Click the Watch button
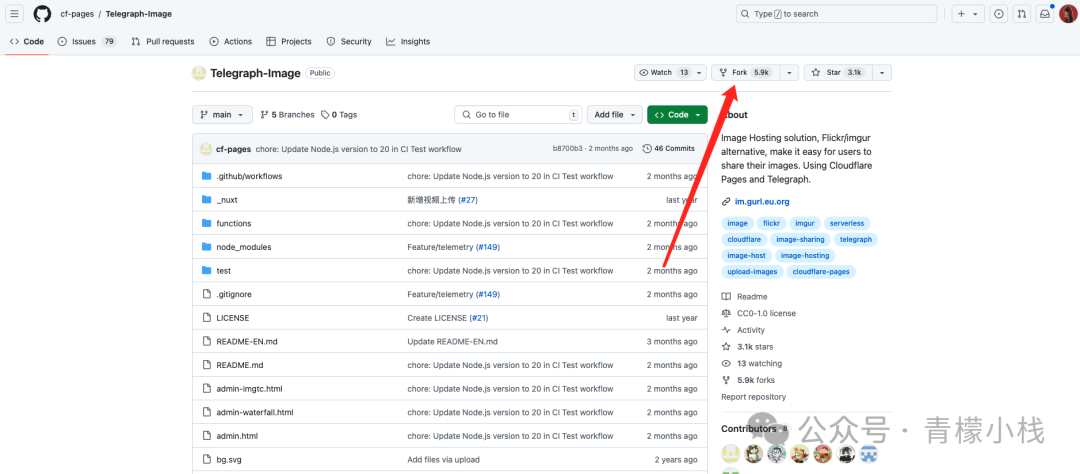 coord(664,72)
